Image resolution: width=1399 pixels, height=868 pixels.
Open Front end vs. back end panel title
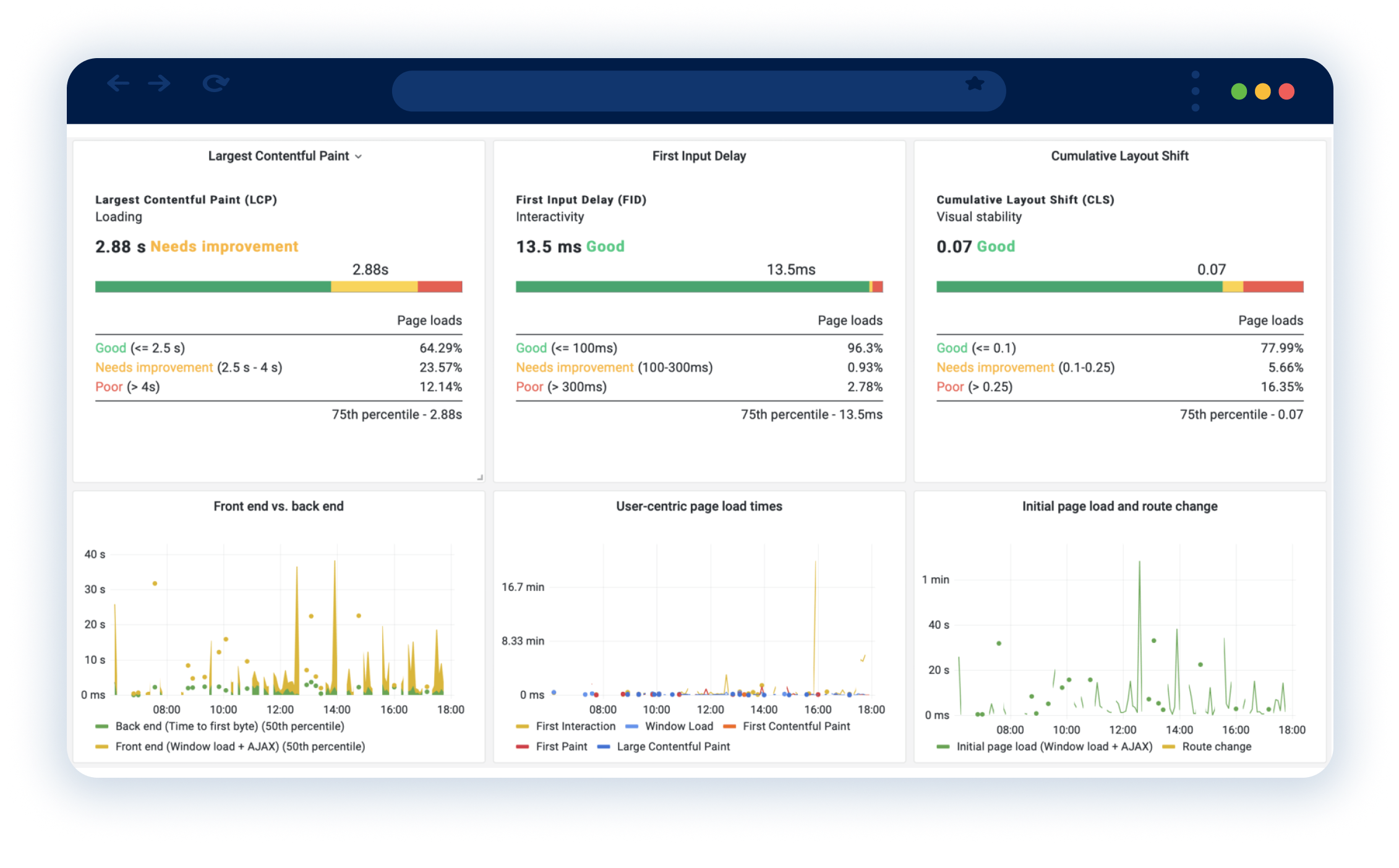point(278,506)
